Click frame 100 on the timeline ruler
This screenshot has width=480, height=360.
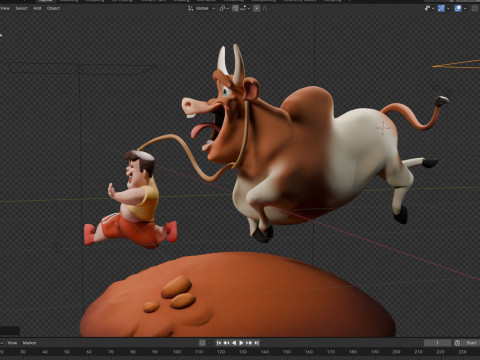(x=177, y=352)
